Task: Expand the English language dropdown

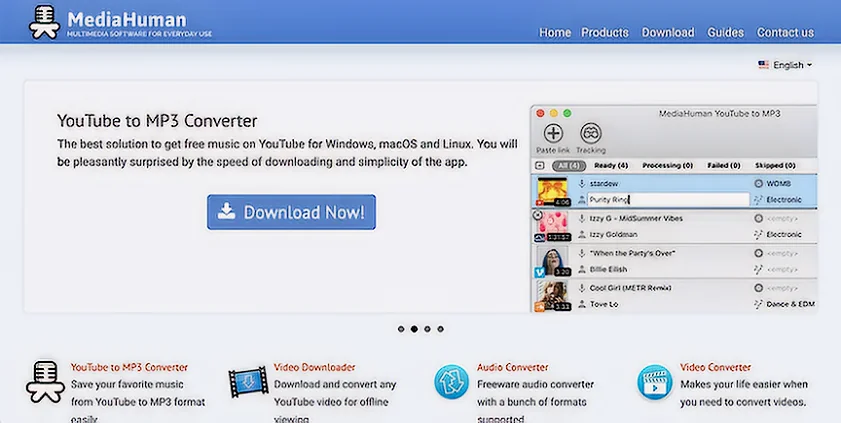Action: tap(792, 65)
